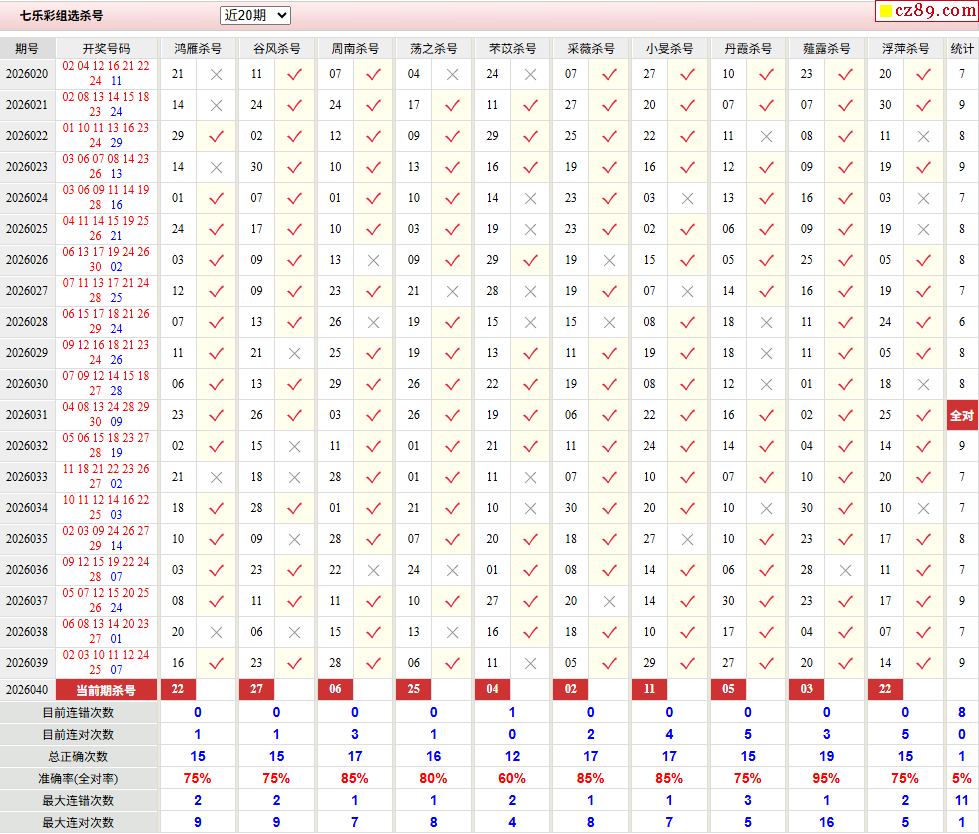Click the checkmark for 浮萍杀号 in period 2026031
The width and height of the screenshot is (979, 834).
coord(924,415)
